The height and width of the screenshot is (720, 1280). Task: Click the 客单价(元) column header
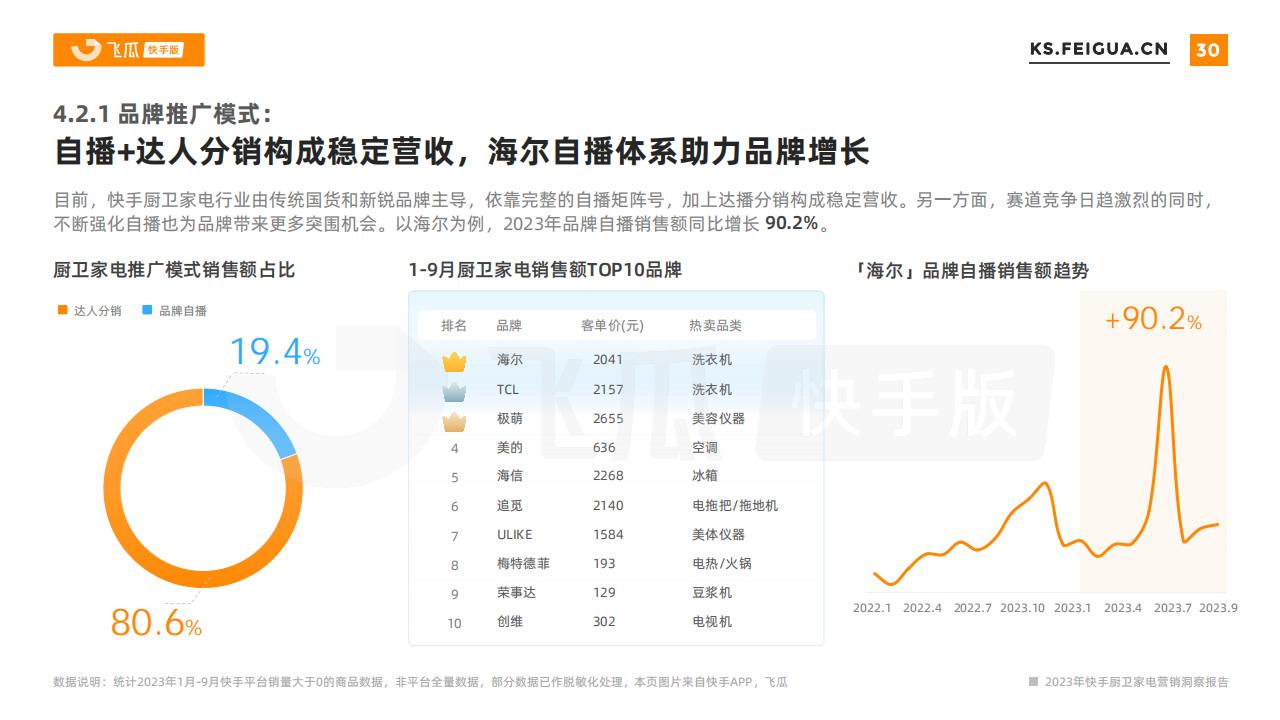pyautogui.click(x=612, y=326)
